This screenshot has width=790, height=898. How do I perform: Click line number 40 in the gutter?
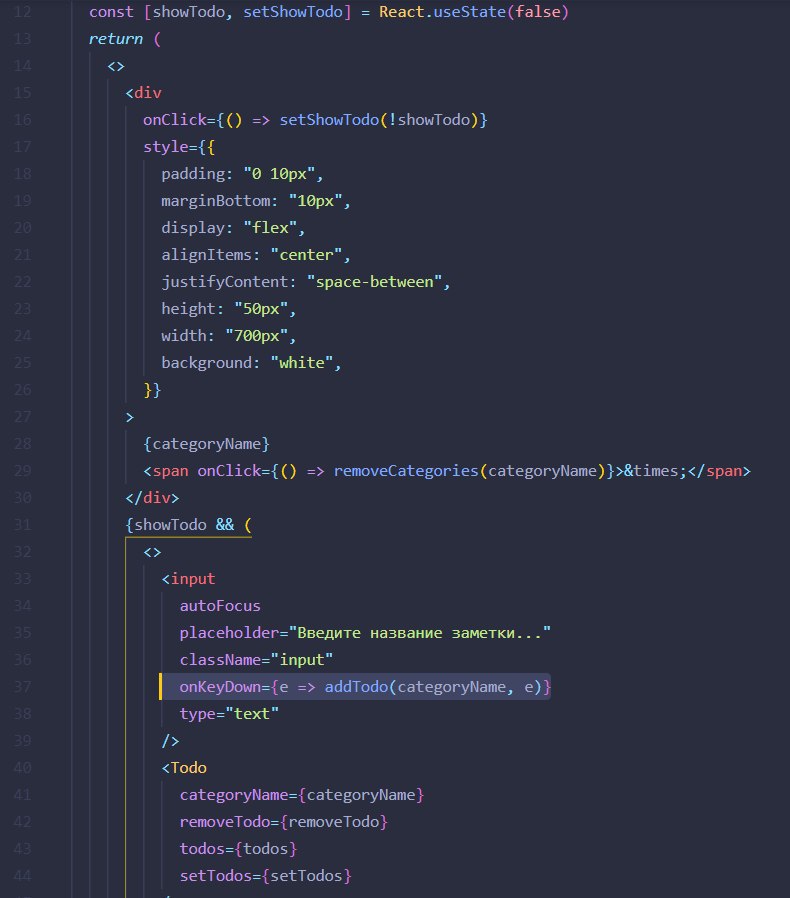pyautogui.click(x=22, y=768)
